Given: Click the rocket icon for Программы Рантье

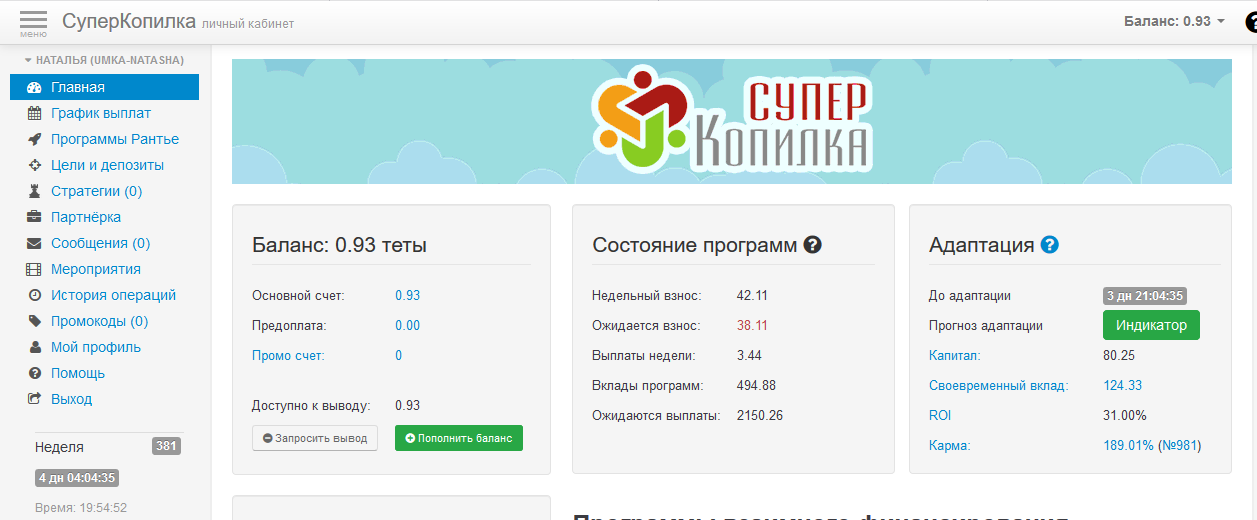Looking at the screenshot, I should [34, 140].
